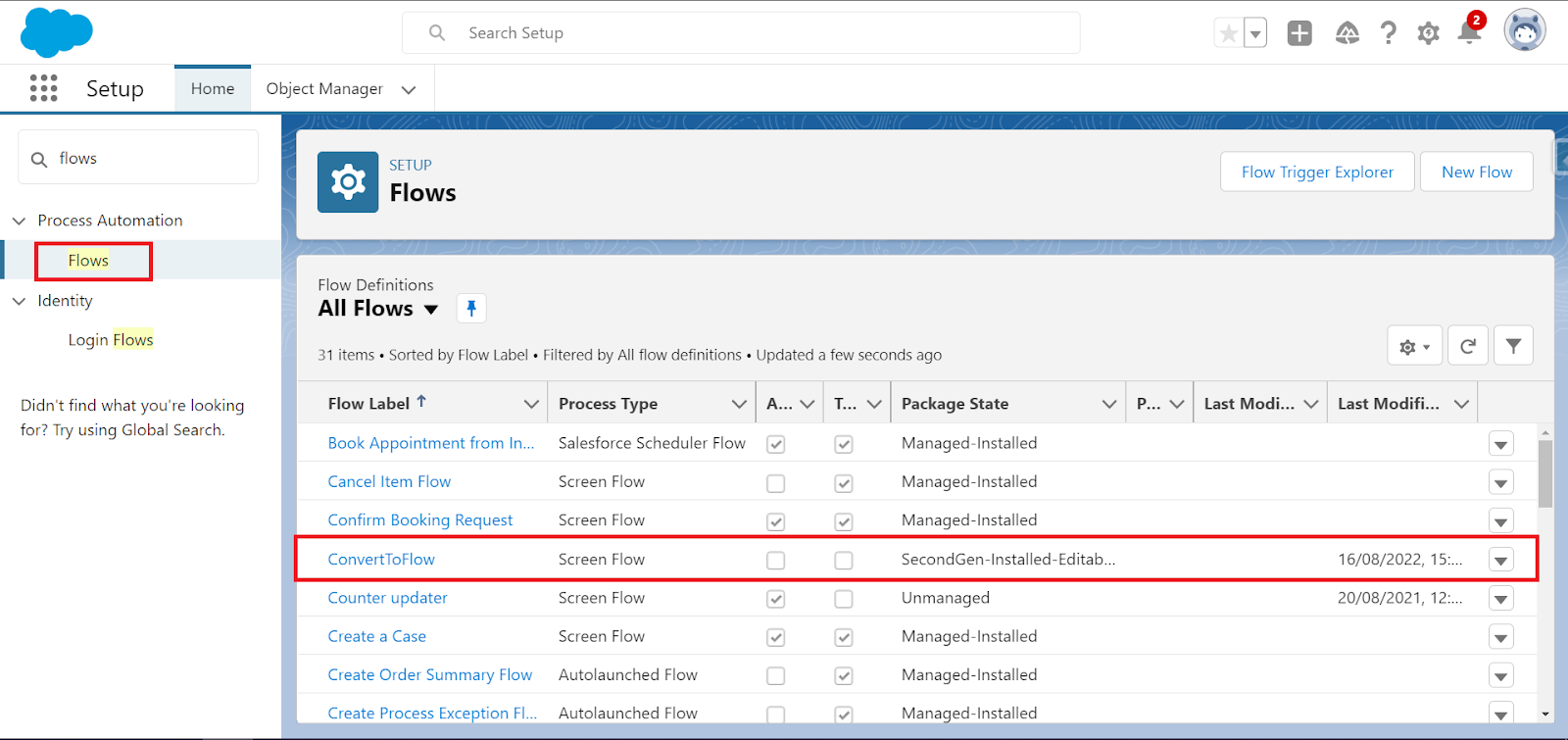
Task: Open the Book Appointment flow link
Action: pyautogui.click(x=431, y=443)
